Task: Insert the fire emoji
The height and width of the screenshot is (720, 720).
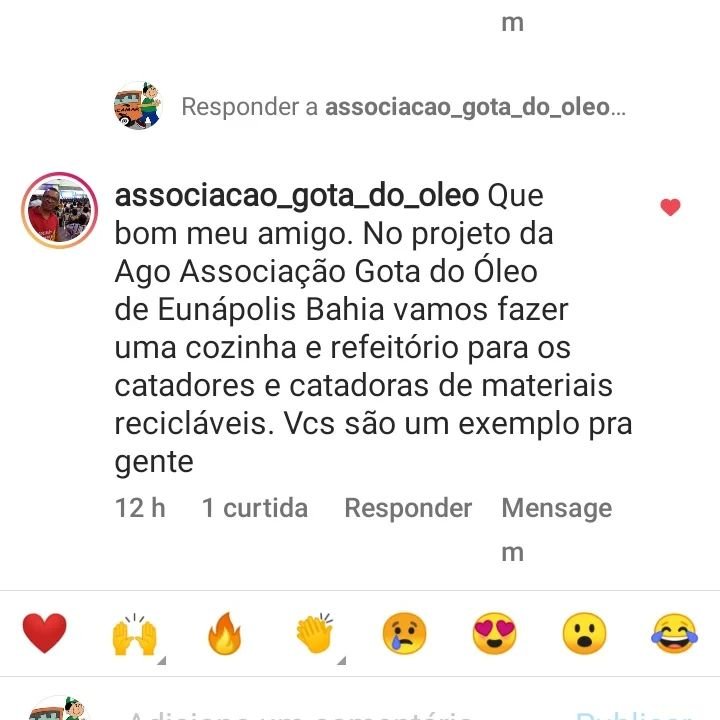Action: click(x=225, y=633)
